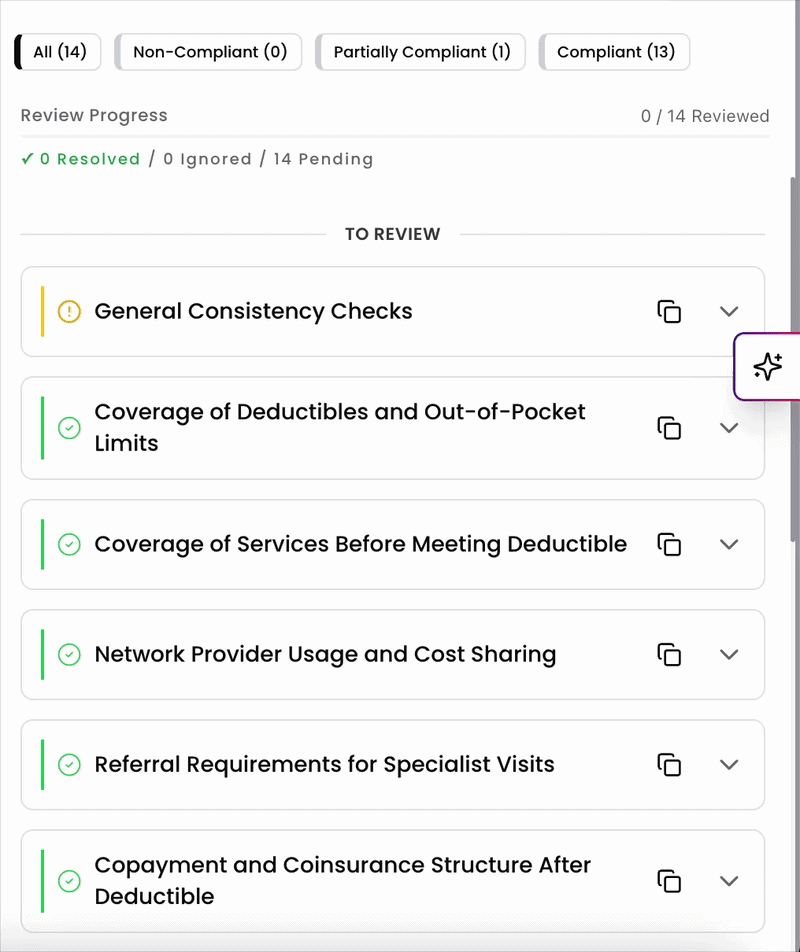Viewport: 800px width, 952px height.
Task: Click the 14 Pending status text
Action: [x=323, y=159]
